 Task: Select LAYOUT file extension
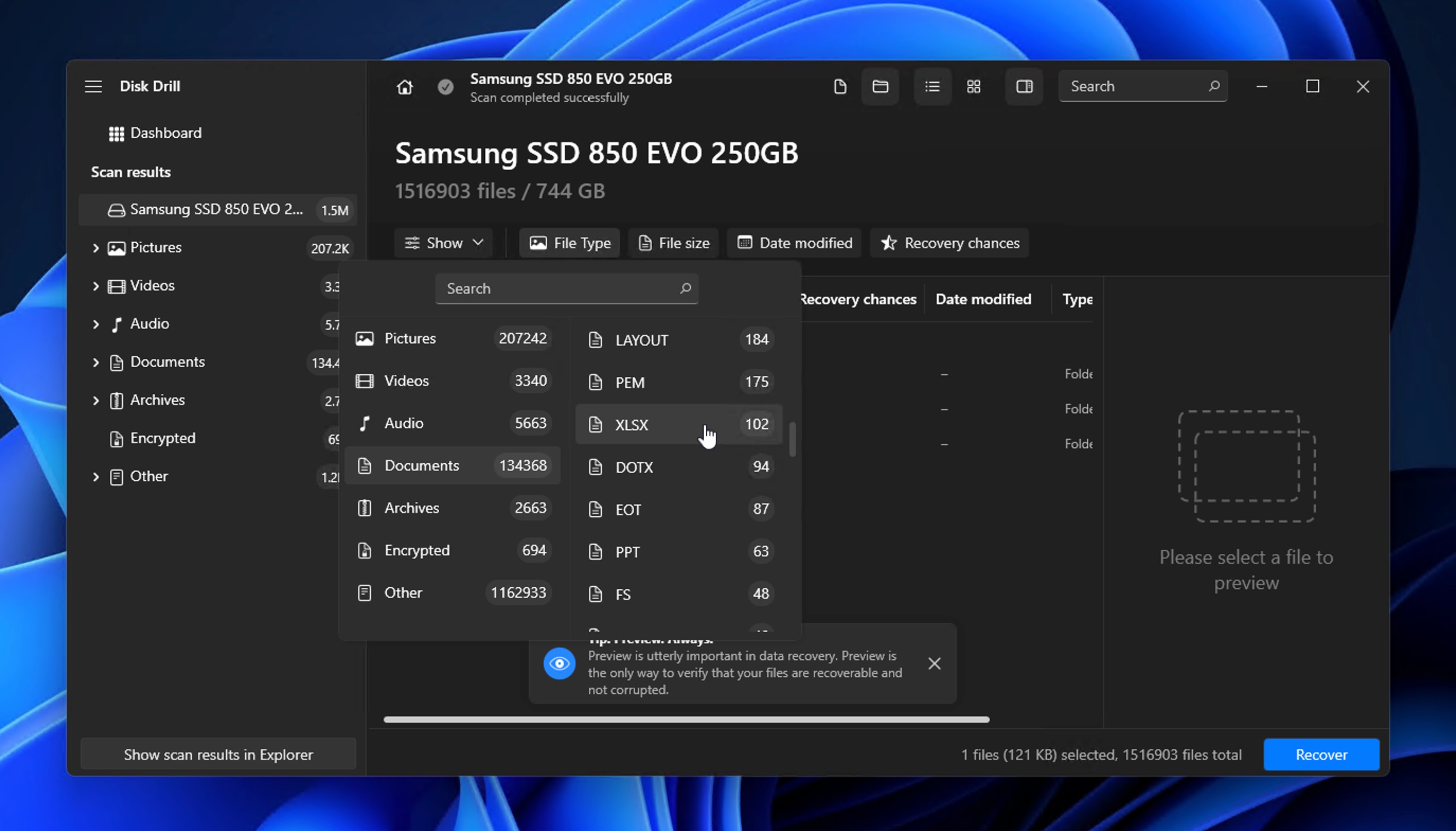(679, 340)
